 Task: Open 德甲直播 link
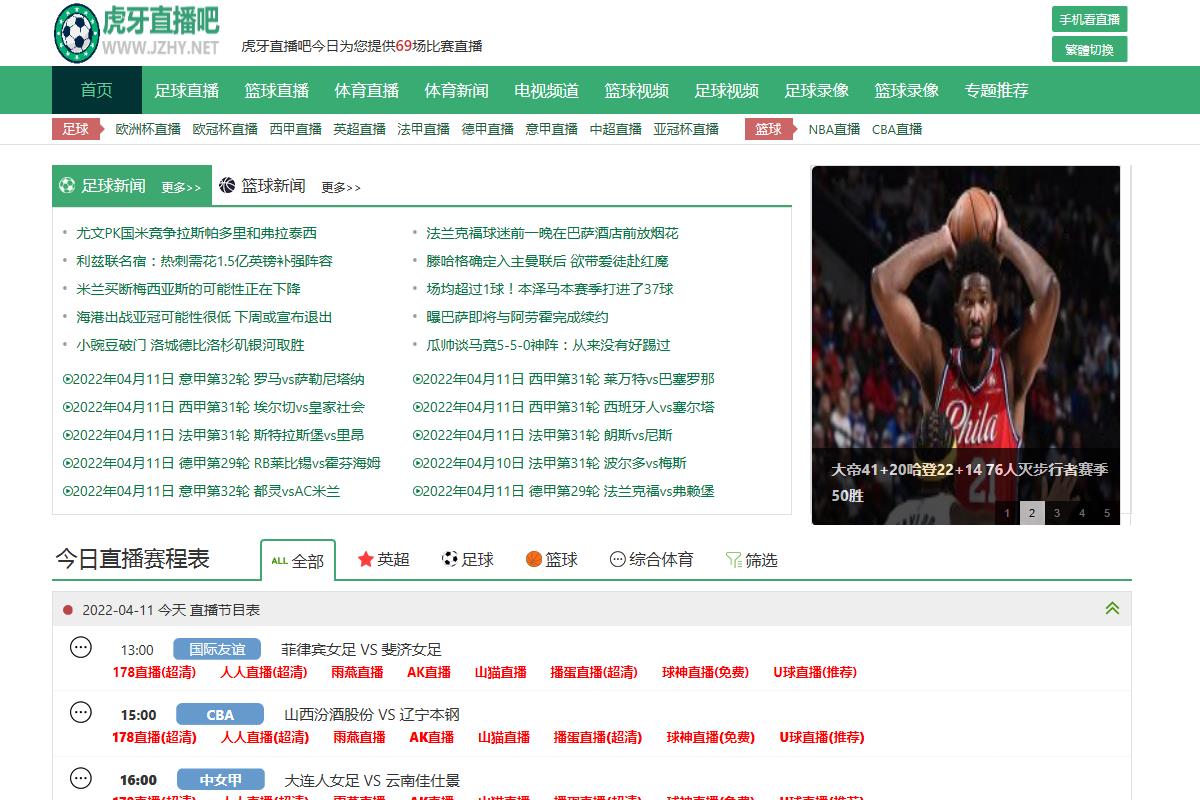click(x=488, y=129)
